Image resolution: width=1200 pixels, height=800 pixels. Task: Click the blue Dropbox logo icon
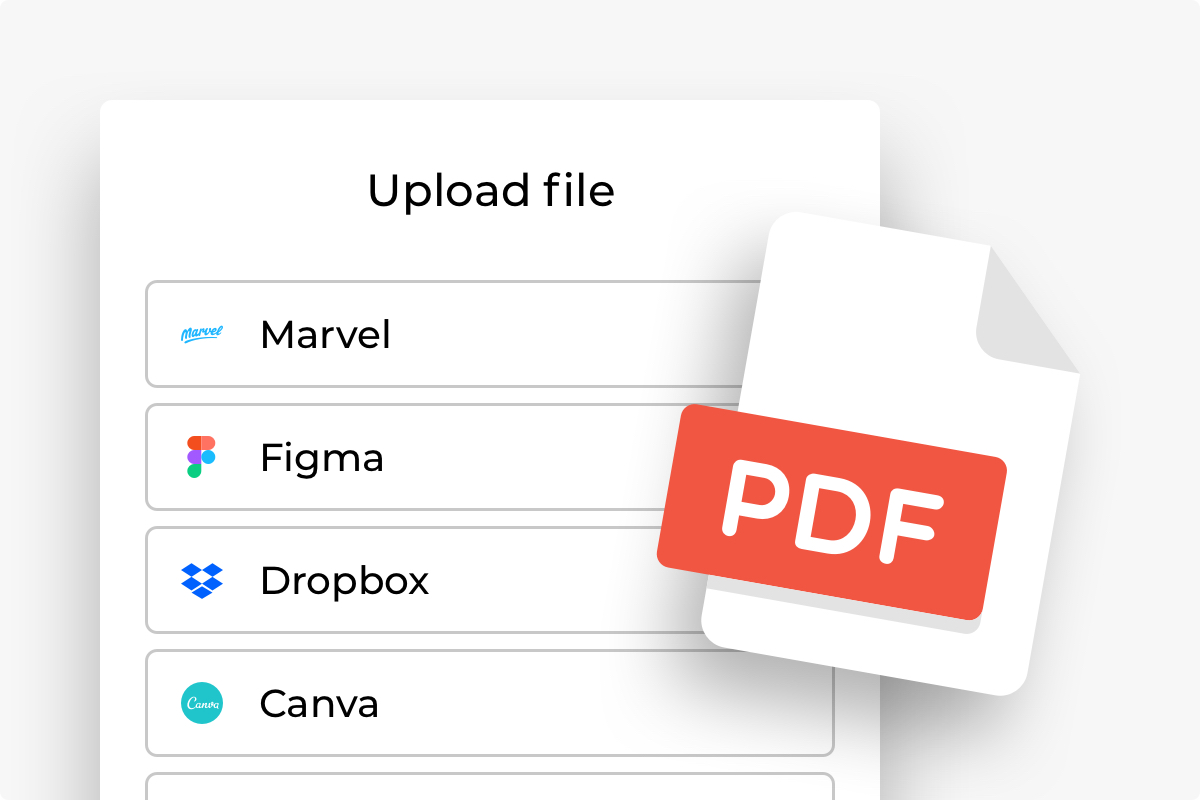pyautogui.click(x=202, y=580)
